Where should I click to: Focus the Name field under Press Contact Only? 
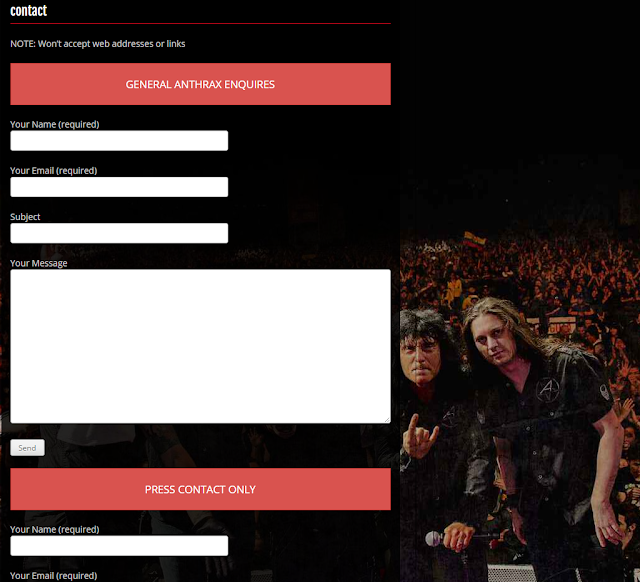coord(119,546)
